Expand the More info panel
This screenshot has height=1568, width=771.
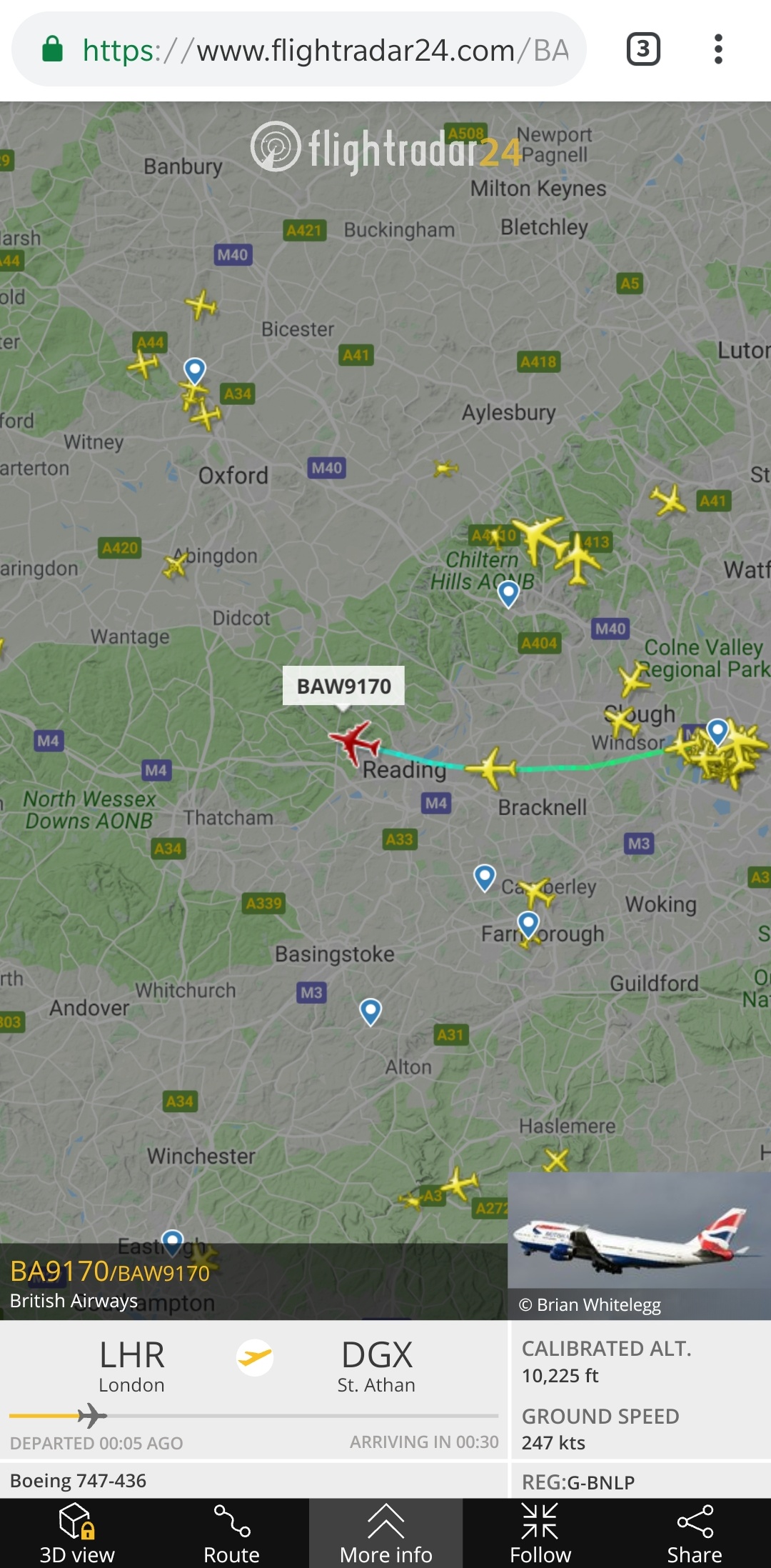pos(385,1534)
